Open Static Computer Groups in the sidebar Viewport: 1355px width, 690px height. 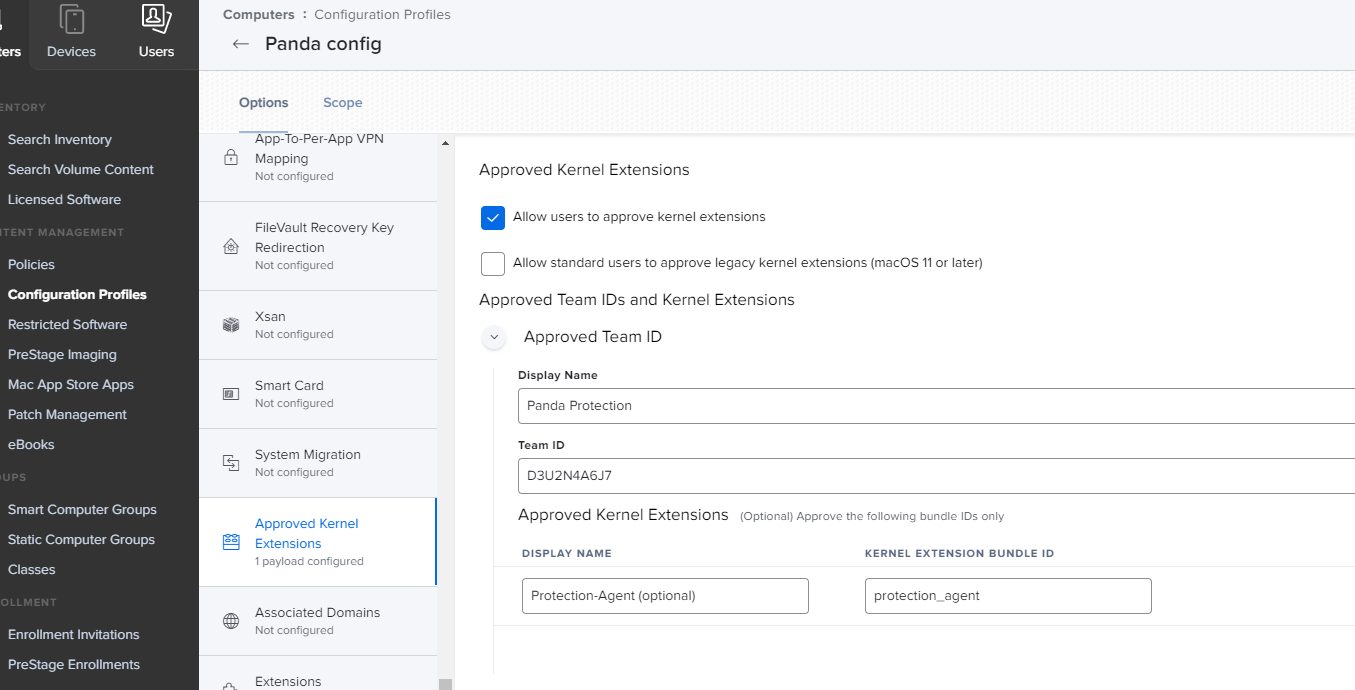pos(81,540)
